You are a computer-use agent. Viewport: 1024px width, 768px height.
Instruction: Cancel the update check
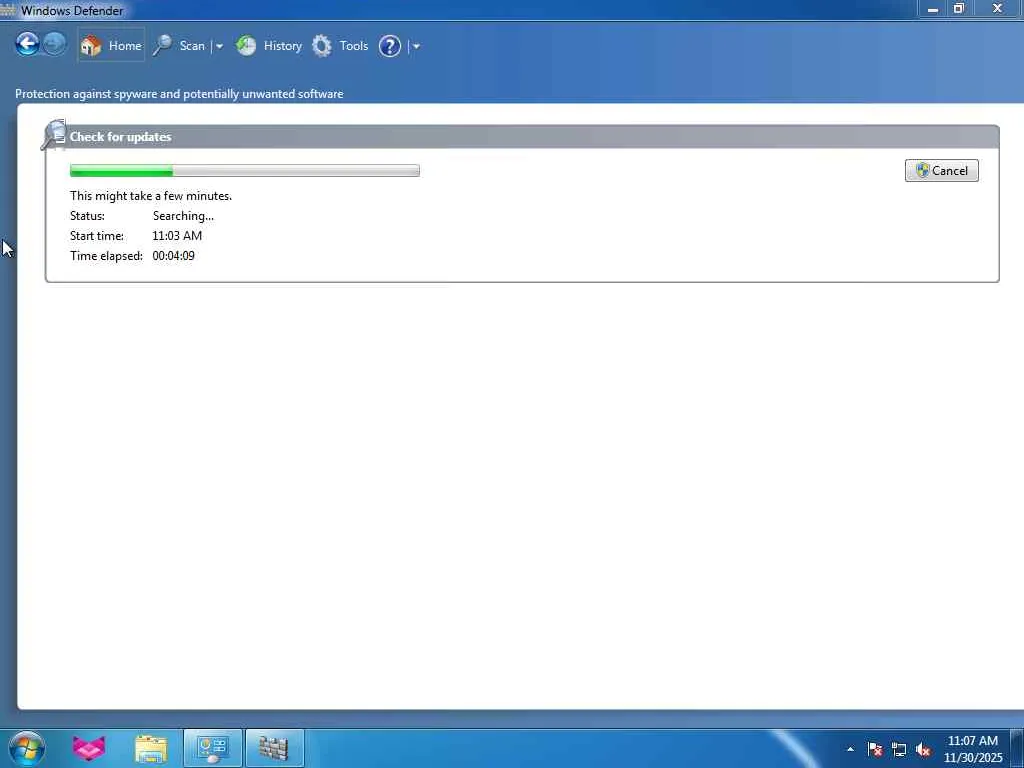point(941,170)
